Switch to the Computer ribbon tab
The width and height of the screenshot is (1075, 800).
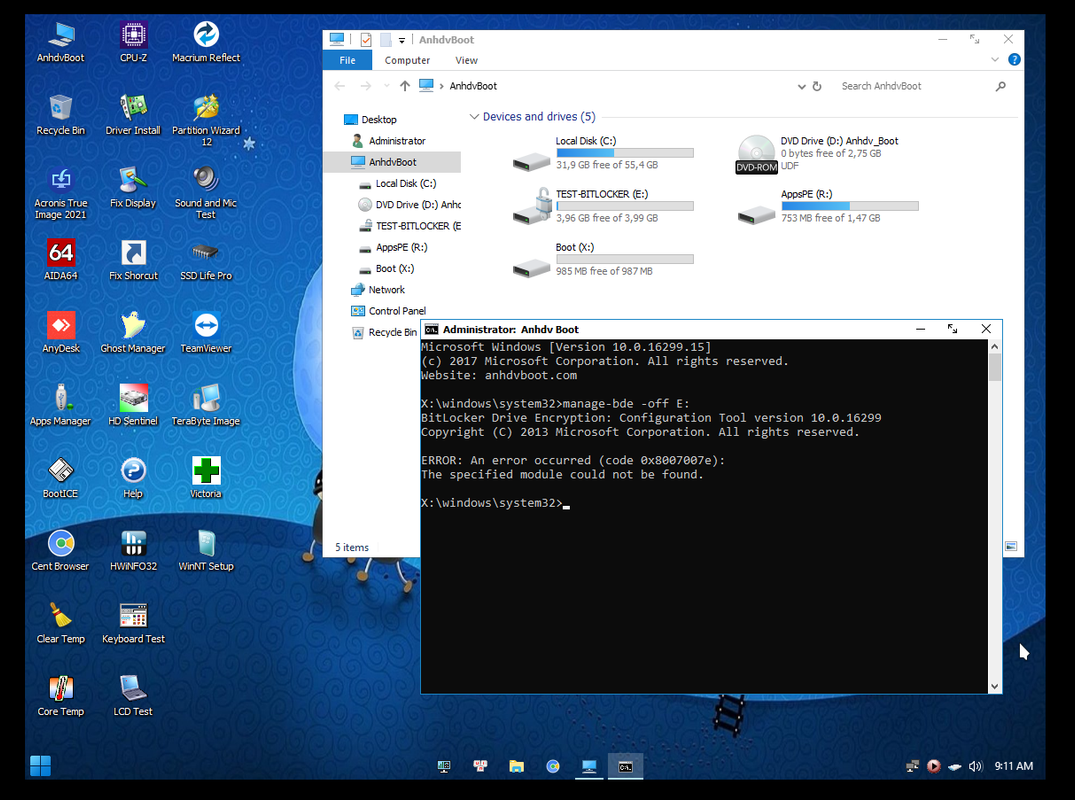coord(407,60)
